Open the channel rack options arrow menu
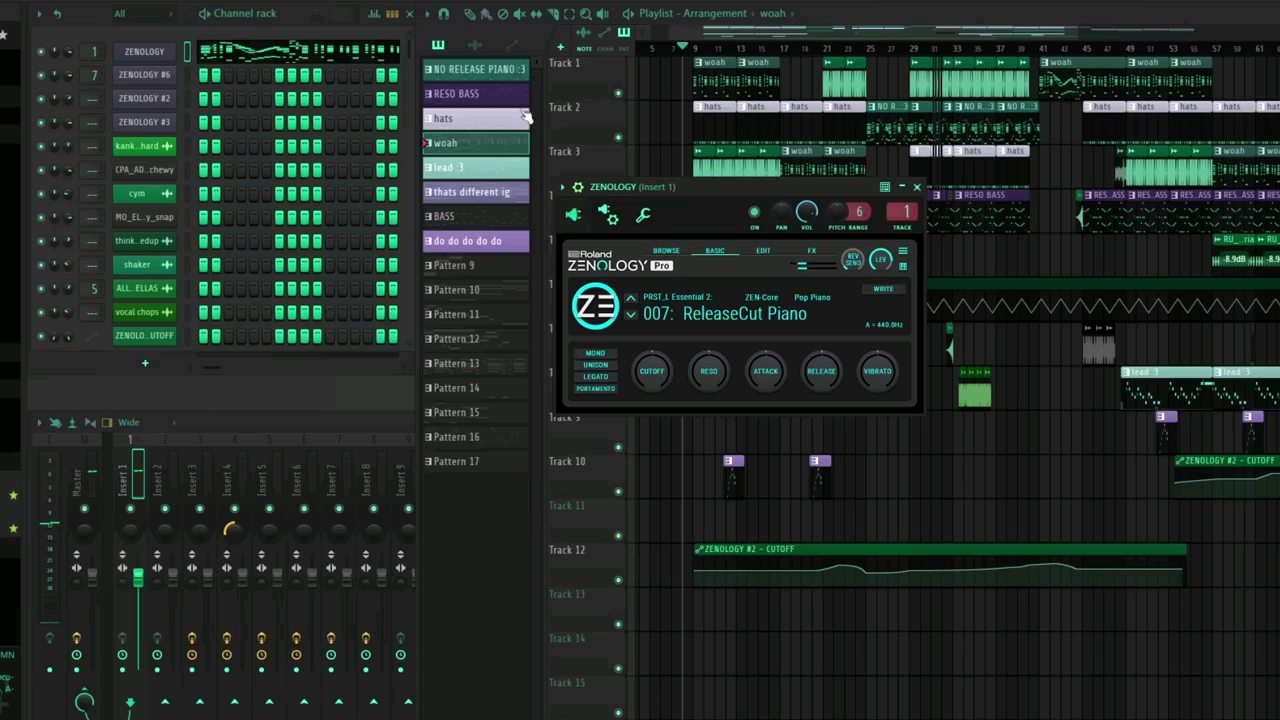The width and height of the screenshot is (1280, 720). point(39,14)
